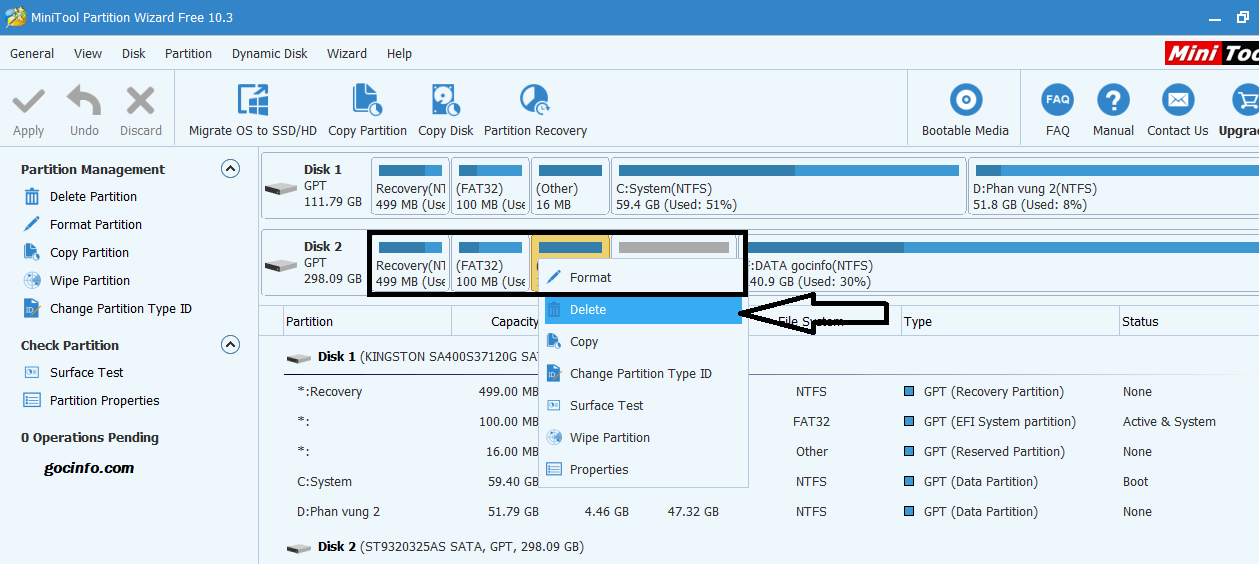Select the C:System partition block on Disk 1

coord(788,187)
